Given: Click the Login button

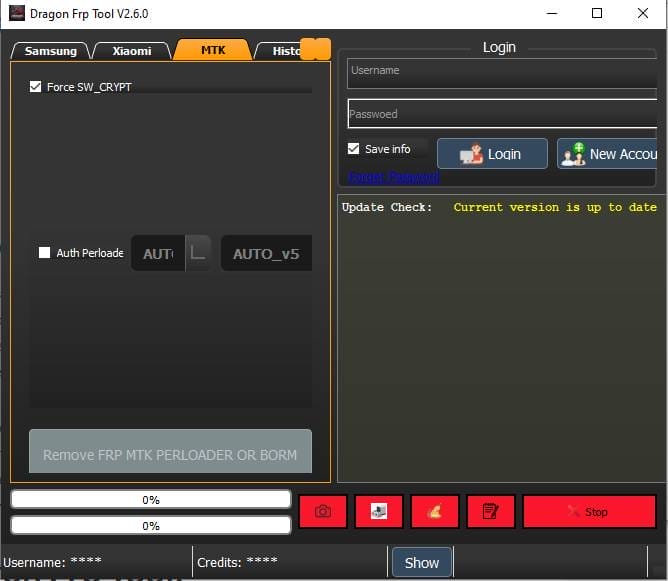Looking at the screenshot, I should pos(492,154).
